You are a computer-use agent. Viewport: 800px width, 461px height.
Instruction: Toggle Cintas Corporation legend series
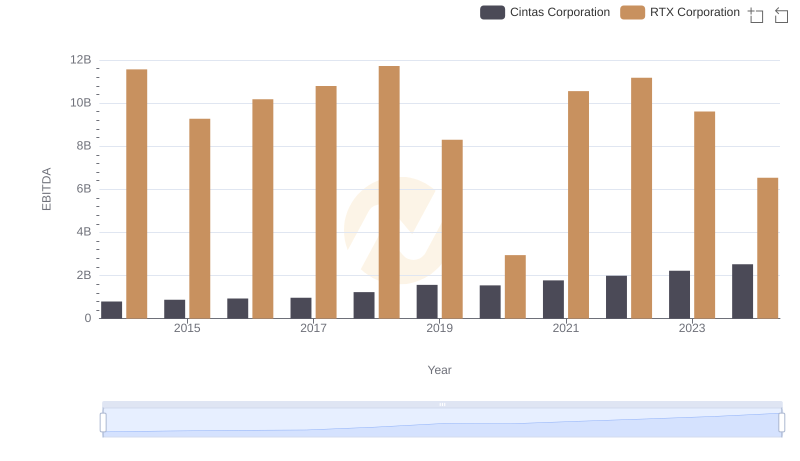click(x=545, y=12)
